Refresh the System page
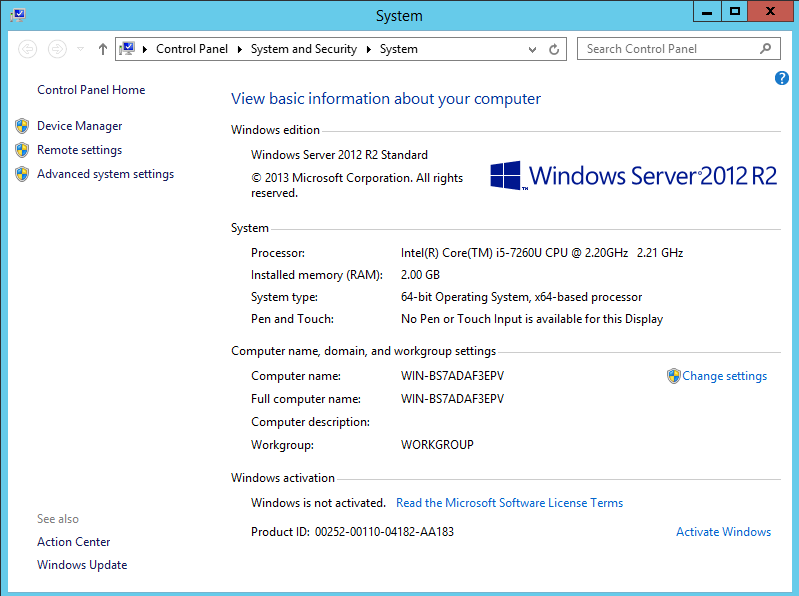Image resolution: width=799 pixels, height=596 pixels. pos(554,49)
